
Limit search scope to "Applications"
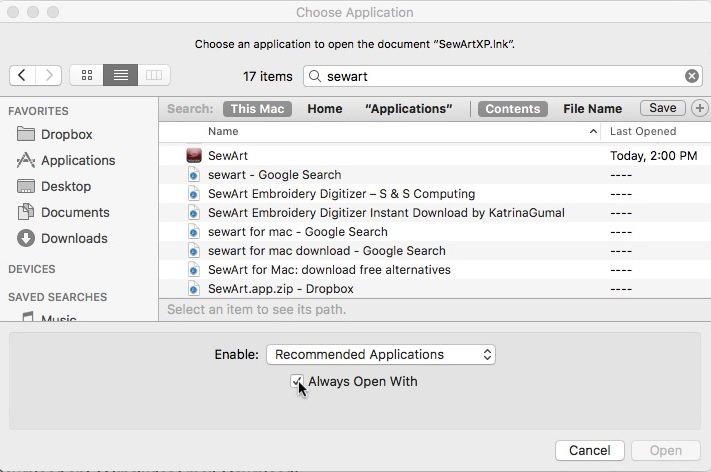408,109
